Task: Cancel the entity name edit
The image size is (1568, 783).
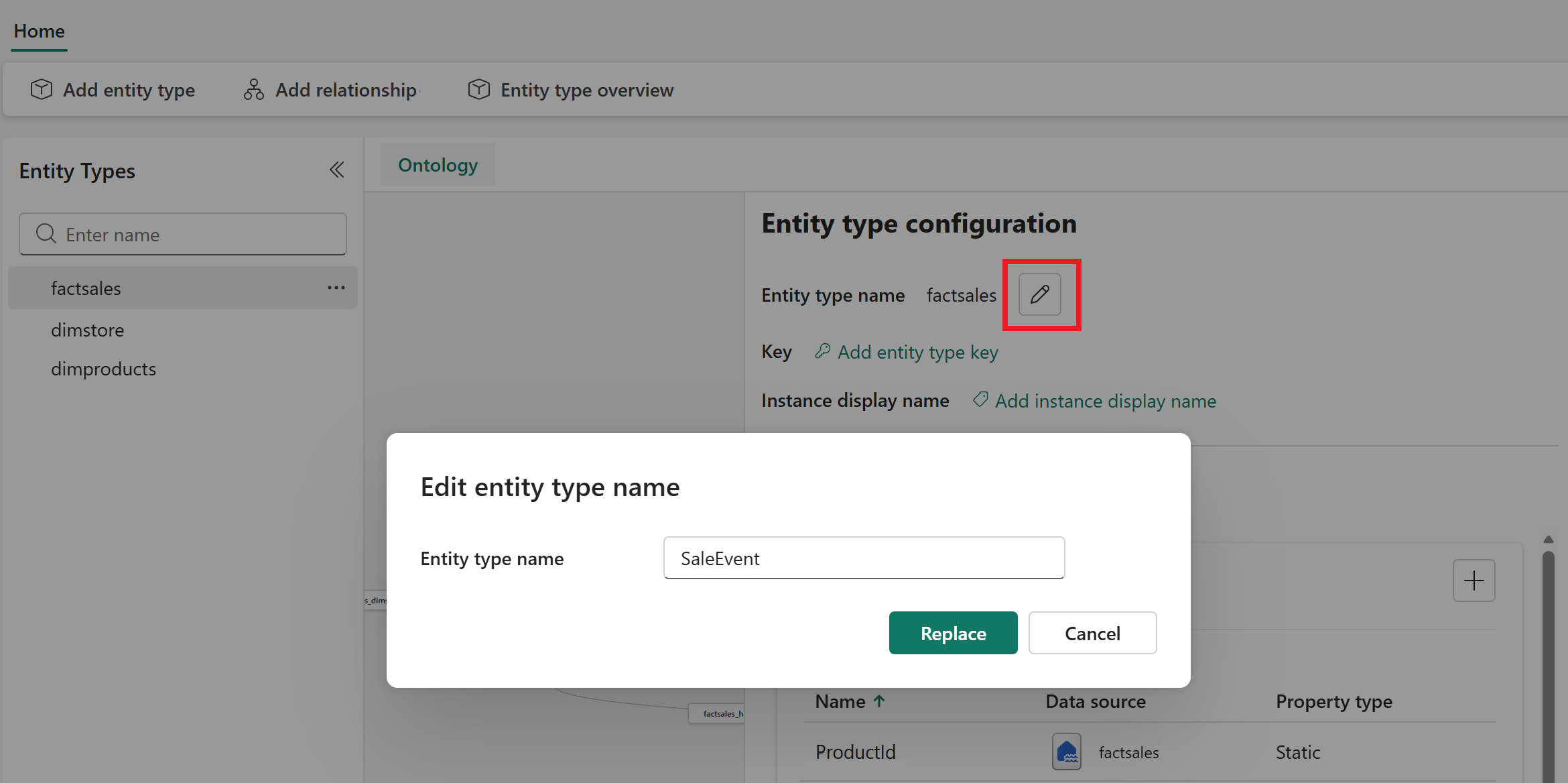Action: pyautogui.click(x=1092, y=633)
